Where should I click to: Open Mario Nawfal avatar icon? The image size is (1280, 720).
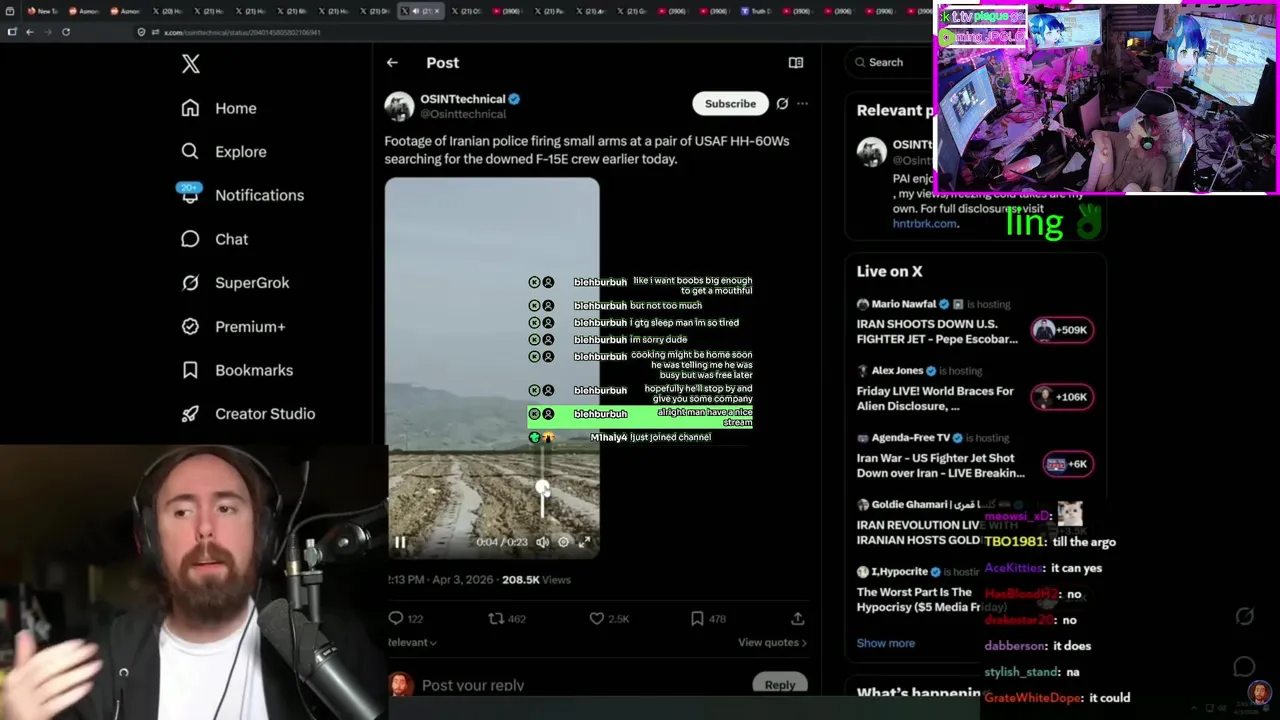tap(862, 304)
